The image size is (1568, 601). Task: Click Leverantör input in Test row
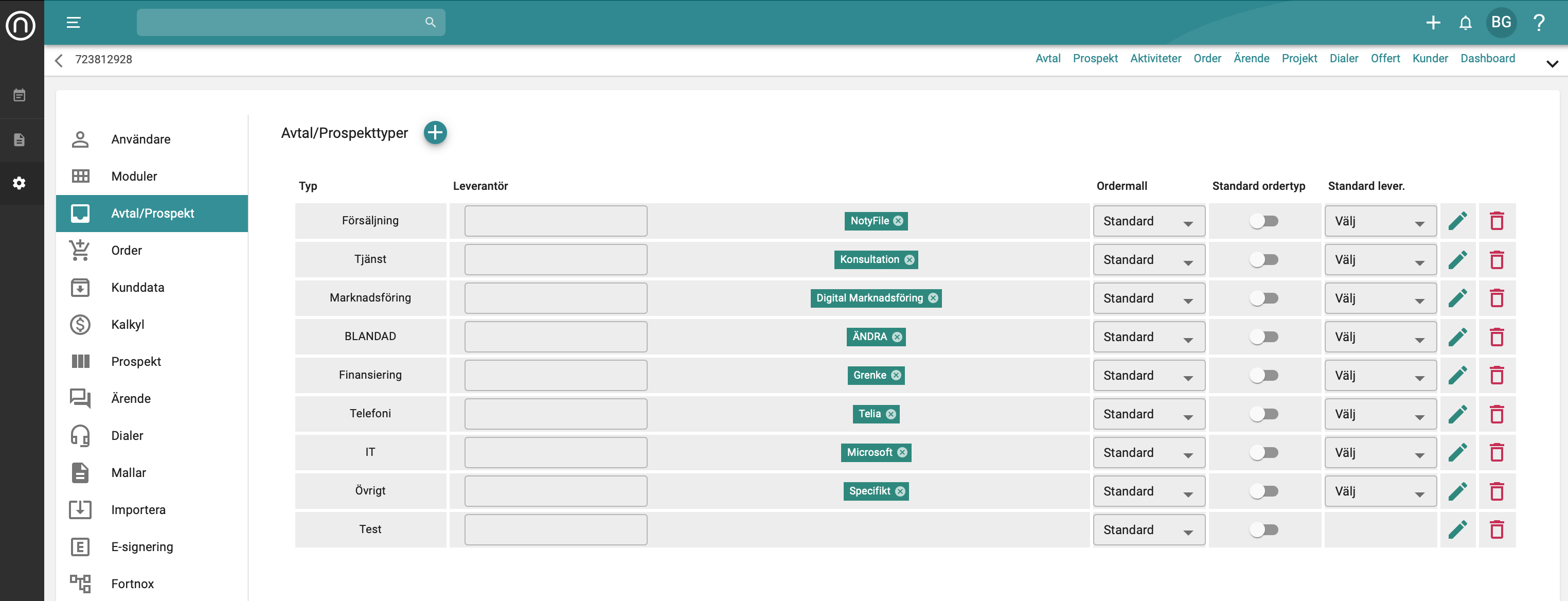[x=555, y=530]
